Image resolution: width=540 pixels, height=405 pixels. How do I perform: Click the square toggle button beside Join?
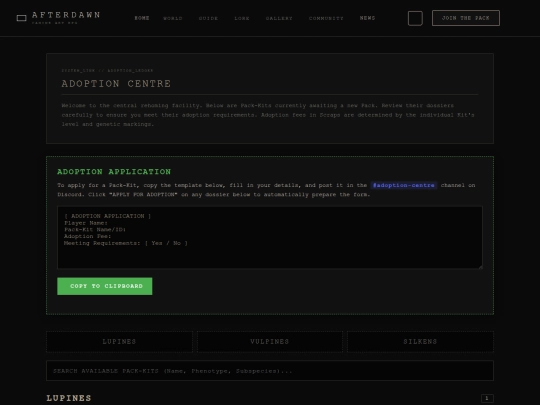coord(415,18)
